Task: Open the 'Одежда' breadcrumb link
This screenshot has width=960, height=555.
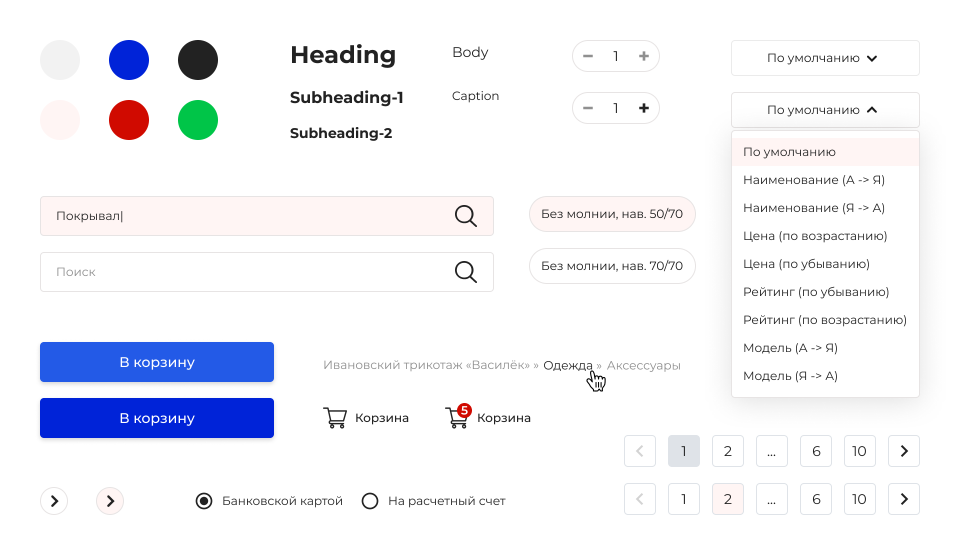Action: [568, 365]
